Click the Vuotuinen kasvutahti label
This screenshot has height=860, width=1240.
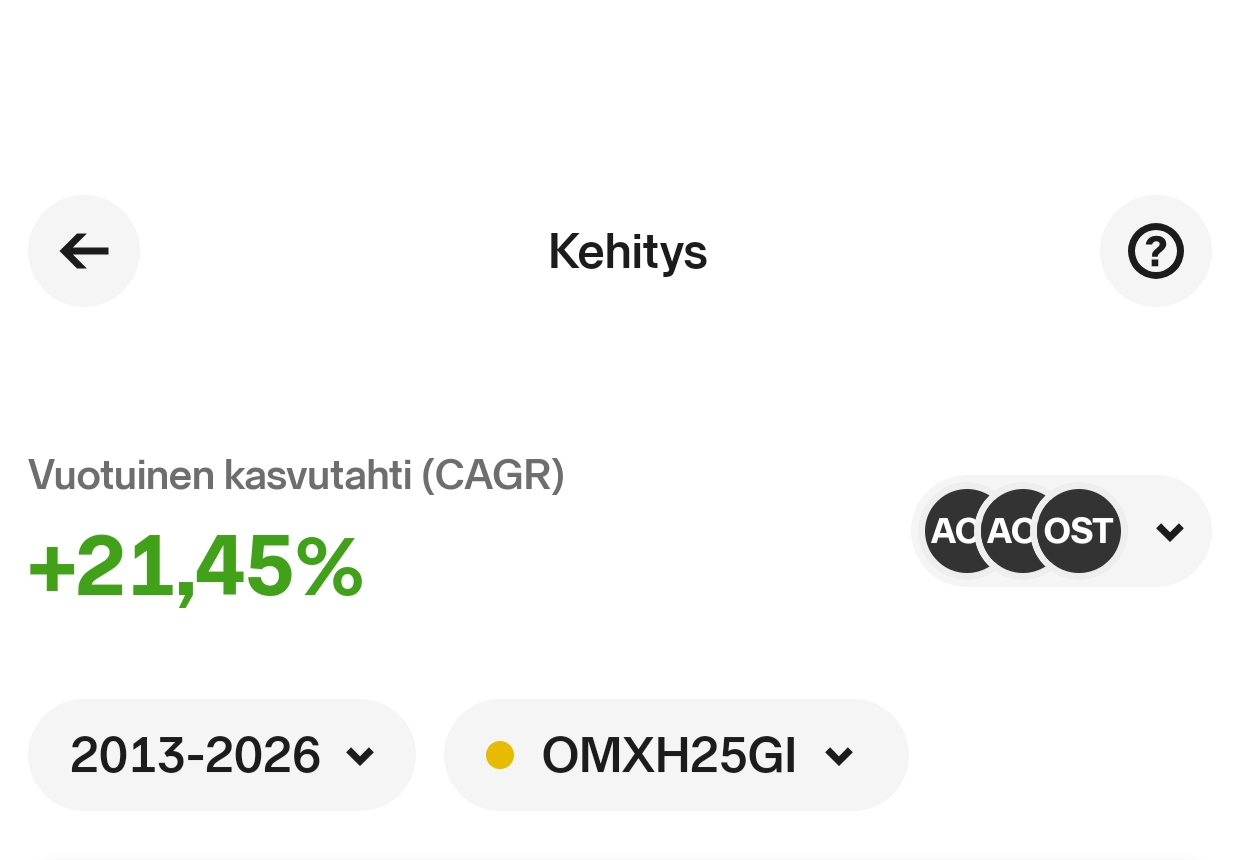coord(219,475)
